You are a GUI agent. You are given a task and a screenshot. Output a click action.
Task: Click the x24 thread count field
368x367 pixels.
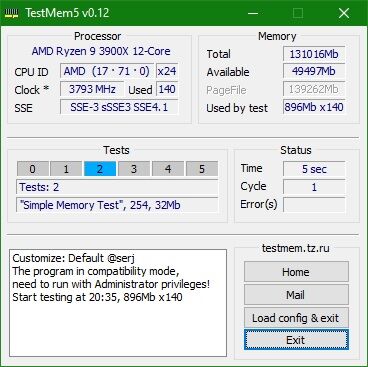click(x=167, y=71)
